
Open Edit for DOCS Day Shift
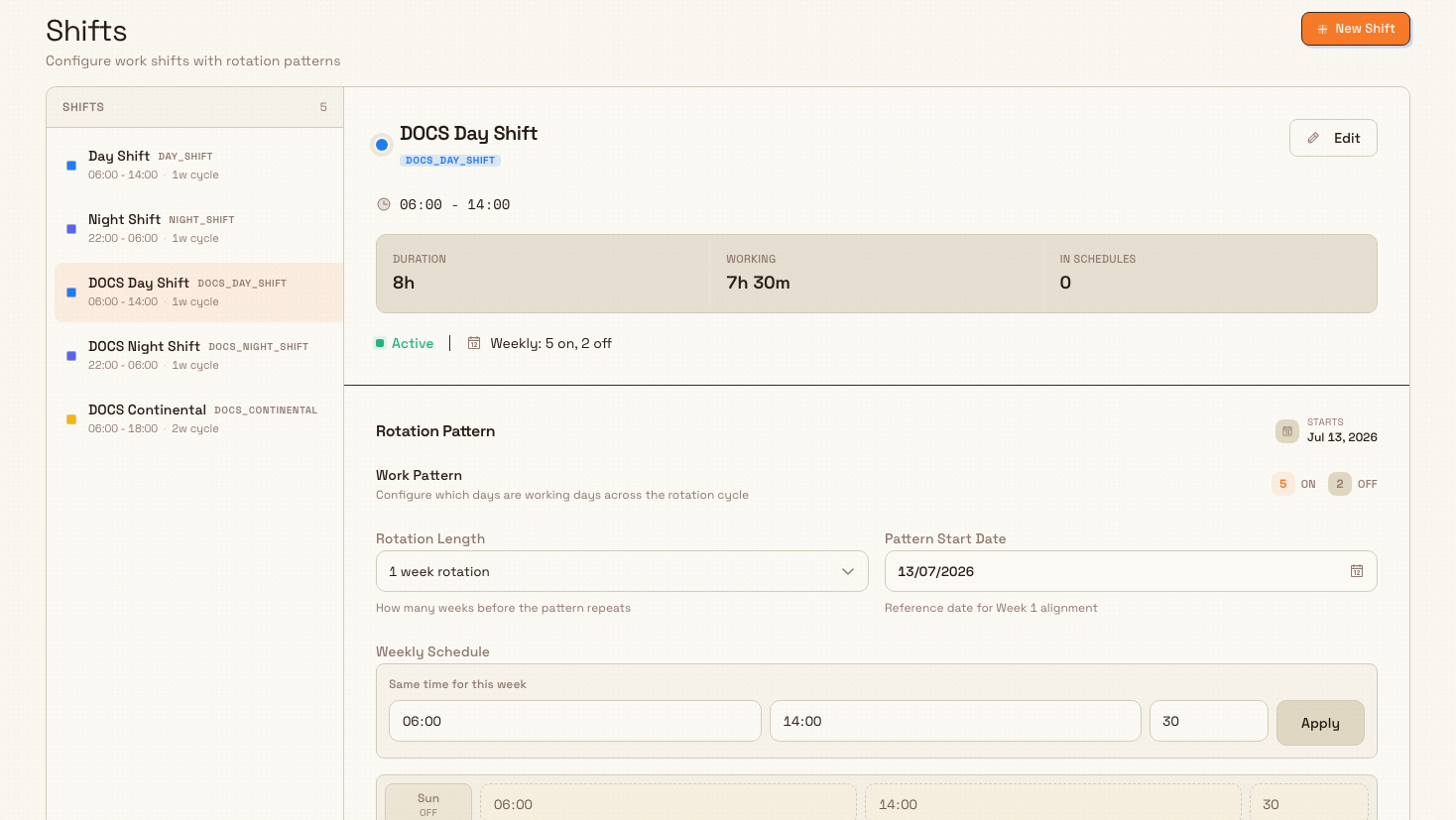(1333, 138)
